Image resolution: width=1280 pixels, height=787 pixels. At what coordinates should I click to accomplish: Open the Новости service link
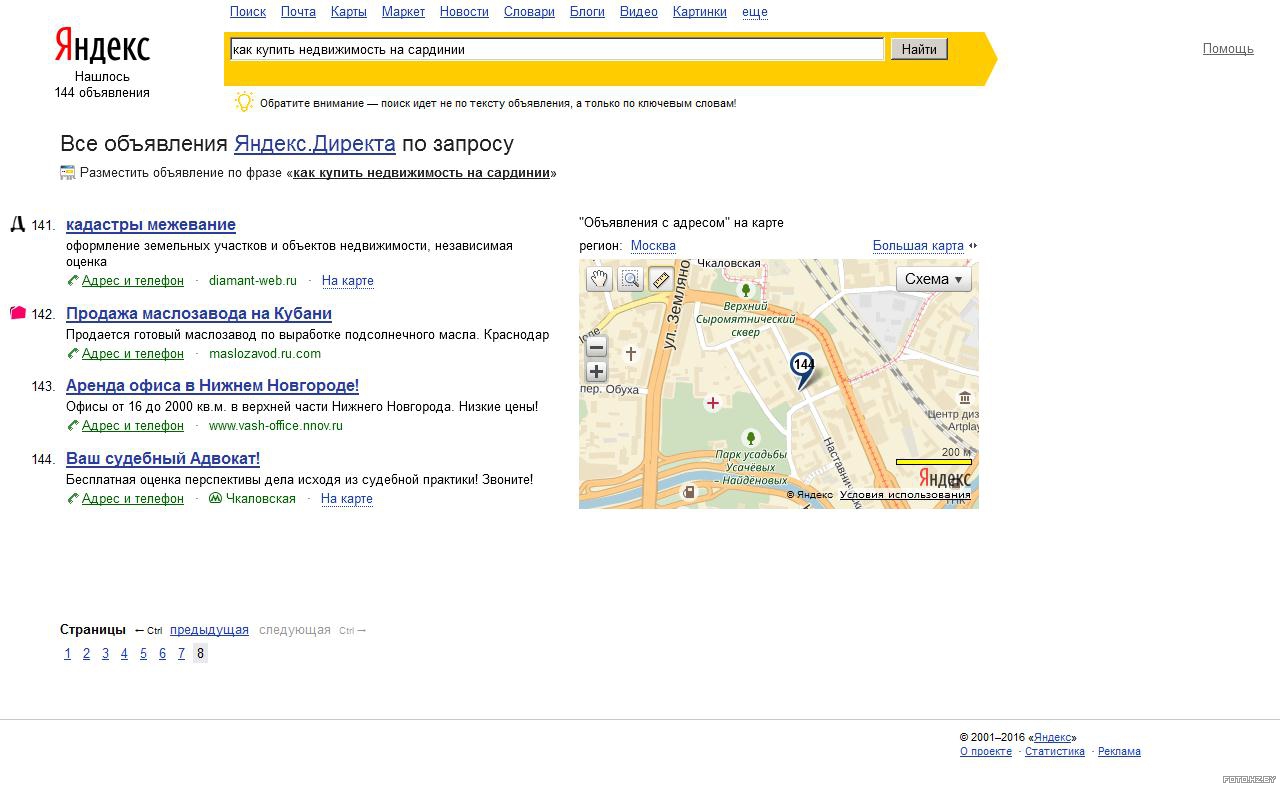pos(464,12)
